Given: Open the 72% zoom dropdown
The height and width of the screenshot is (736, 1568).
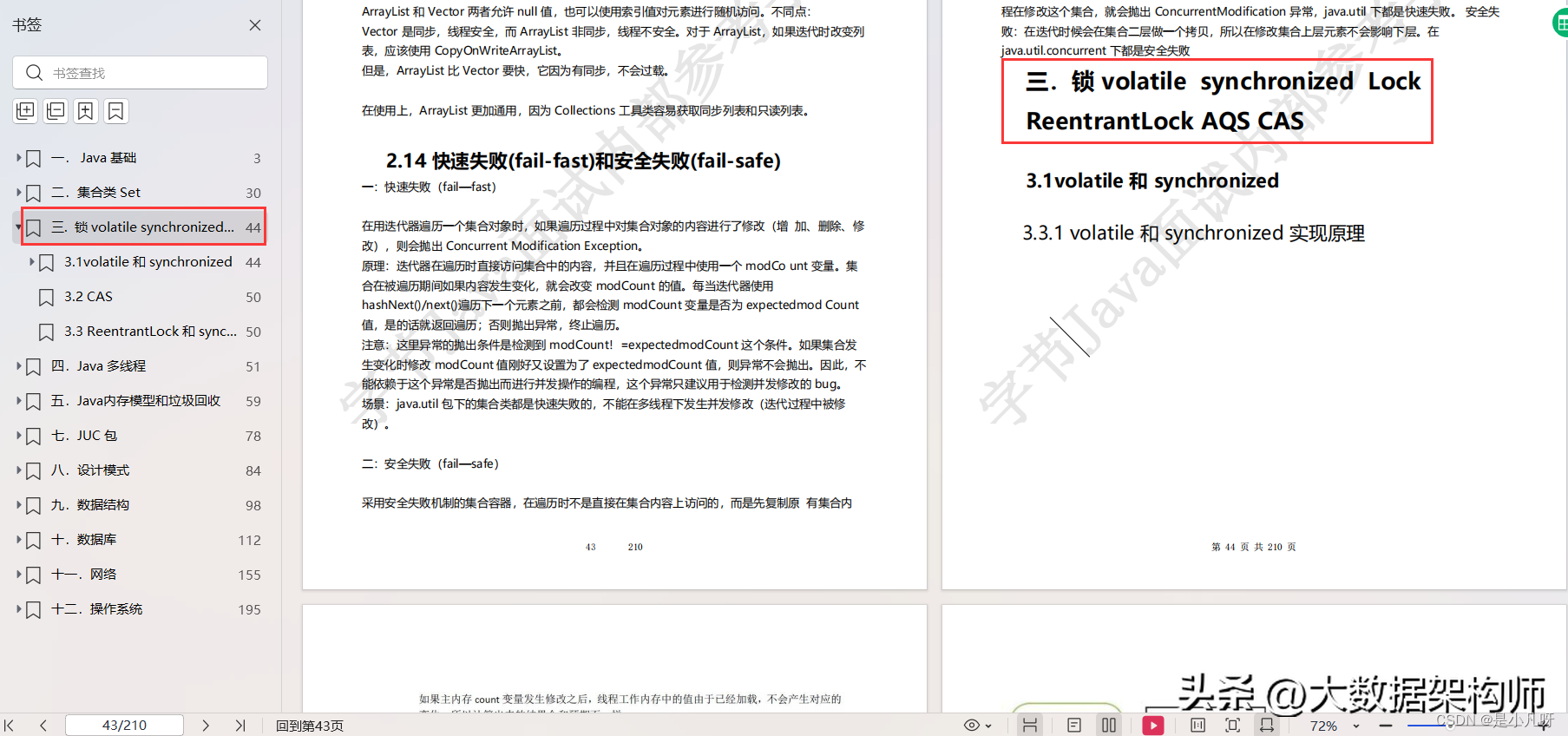Looking at the screenshot, I should 1355,726.
